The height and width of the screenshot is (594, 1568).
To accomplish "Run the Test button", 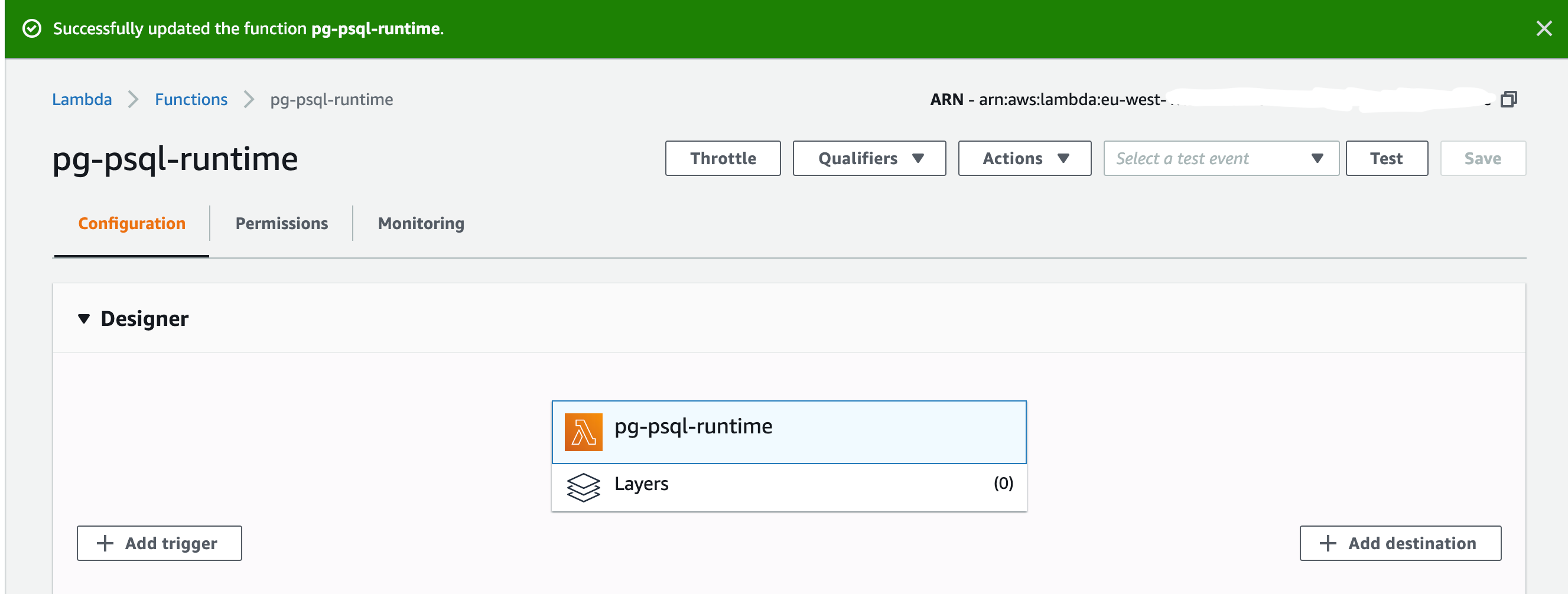I will (x=1387, y=158).
